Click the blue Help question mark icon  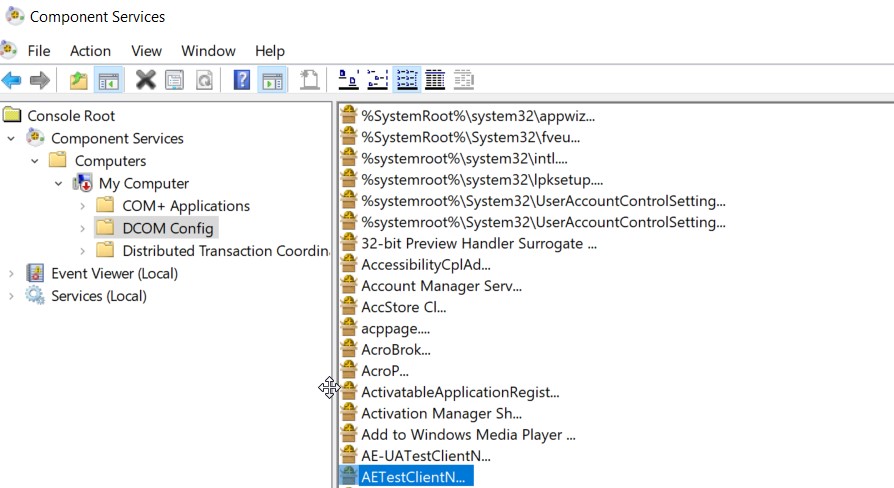pyautogui.click(x=242, y=80)
